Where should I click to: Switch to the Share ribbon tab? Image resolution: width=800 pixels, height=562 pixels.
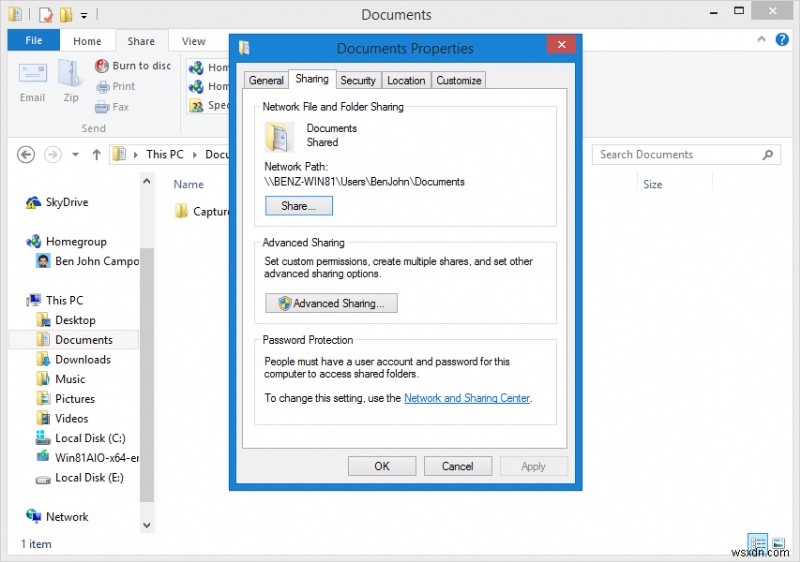(141, 41)
